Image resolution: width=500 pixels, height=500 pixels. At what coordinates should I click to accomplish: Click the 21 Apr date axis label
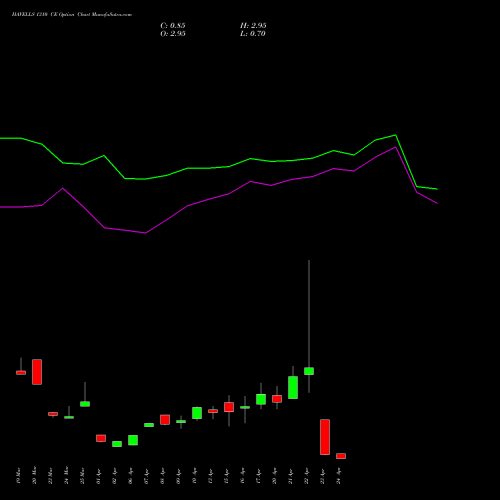(290, 476)
